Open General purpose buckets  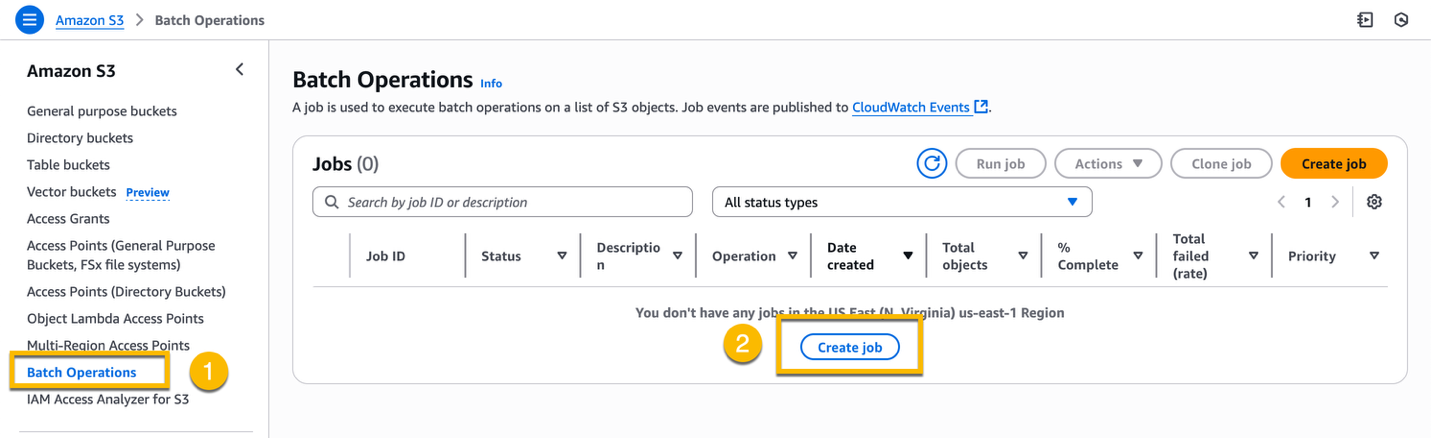tap(102, 111)
